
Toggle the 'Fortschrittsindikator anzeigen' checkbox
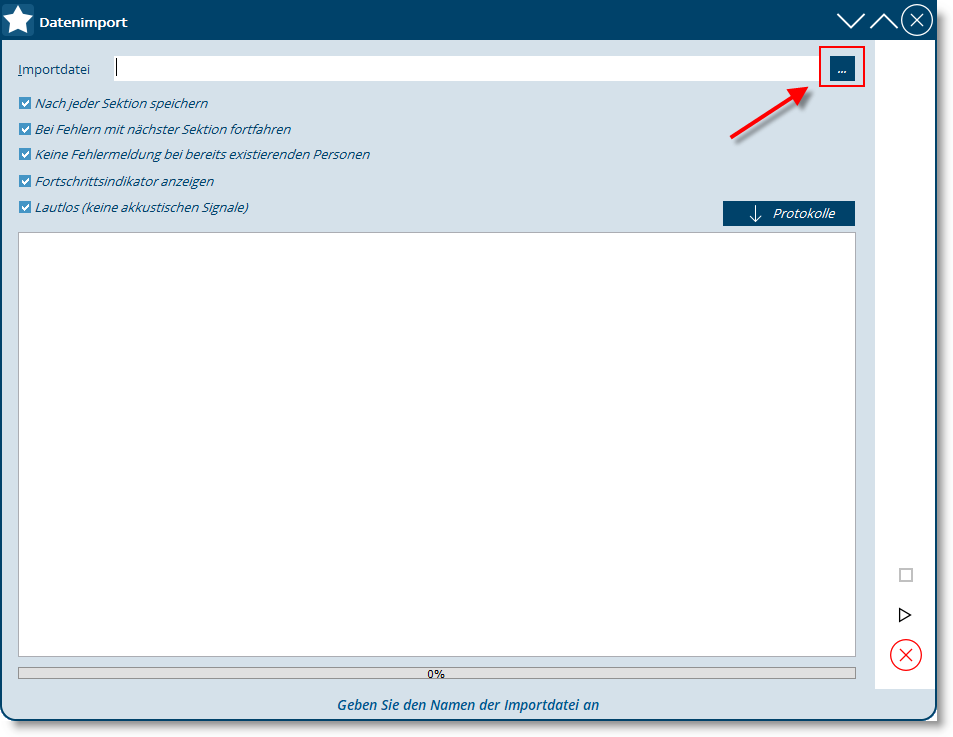[x=26, y=182]
